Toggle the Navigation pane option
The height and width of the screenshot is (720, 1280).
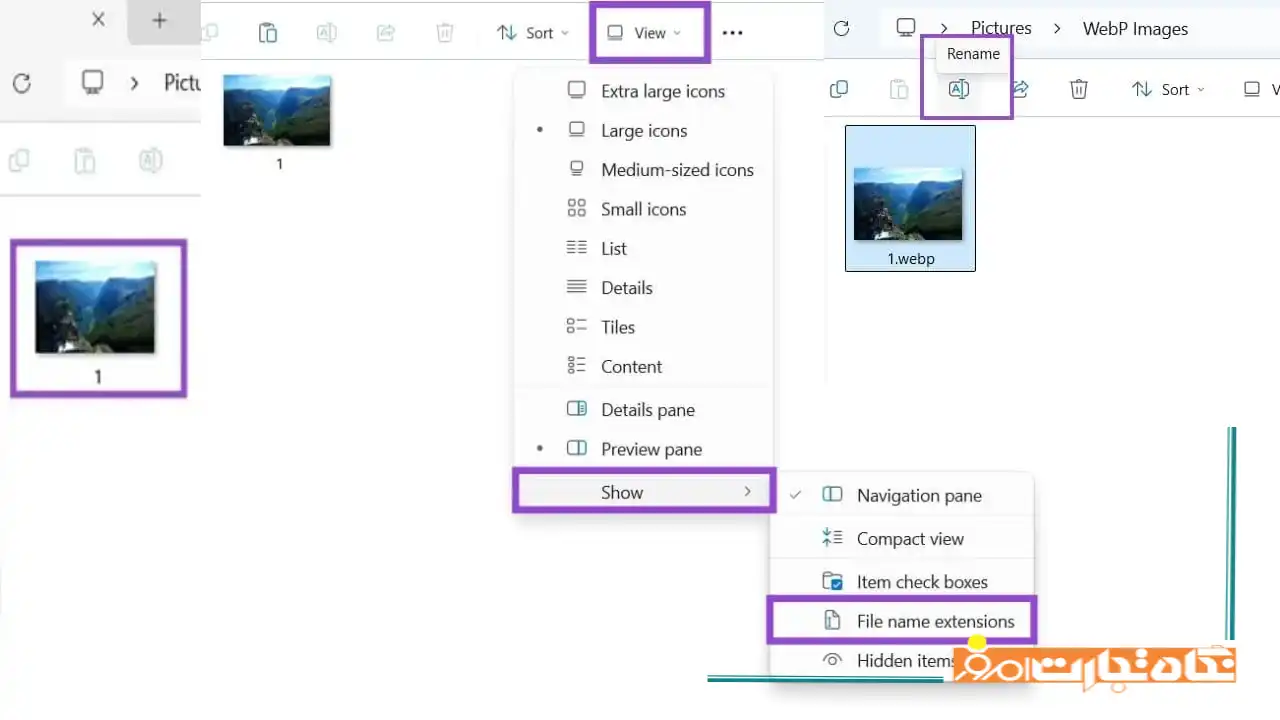point(919,495)
